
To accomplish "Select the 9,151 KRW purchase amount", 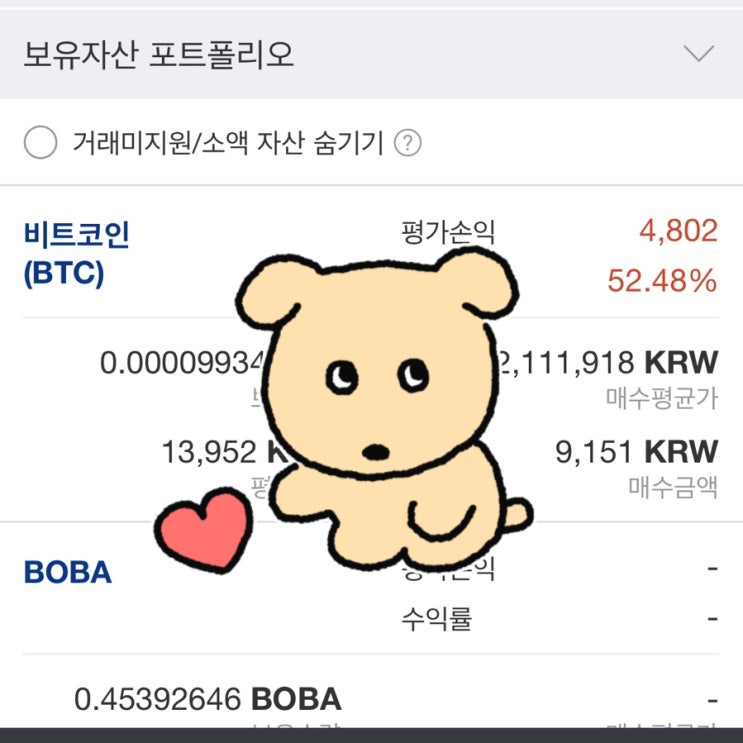I will [636, 452].
